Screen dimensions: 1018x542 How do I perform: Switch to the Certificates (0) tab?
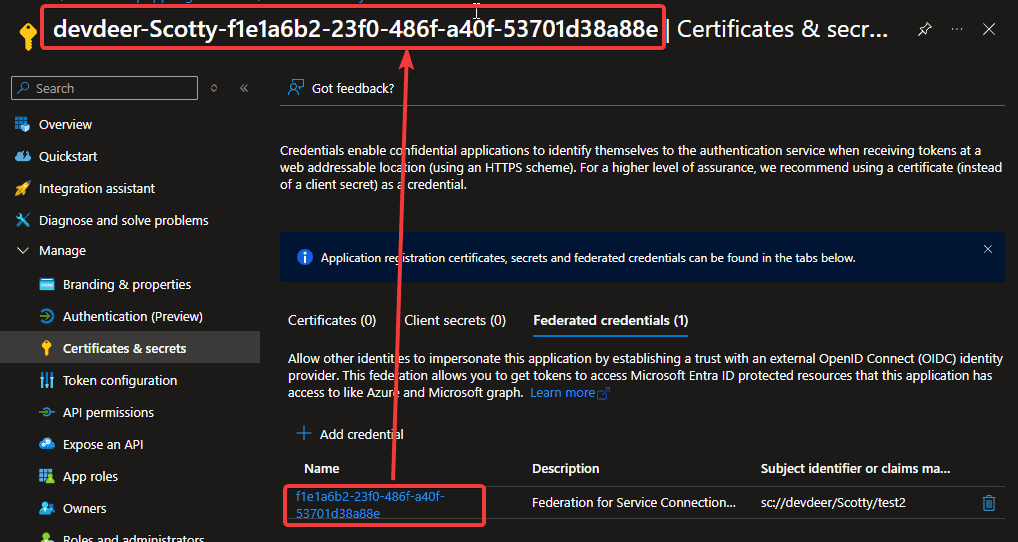[x=332, y=321]
